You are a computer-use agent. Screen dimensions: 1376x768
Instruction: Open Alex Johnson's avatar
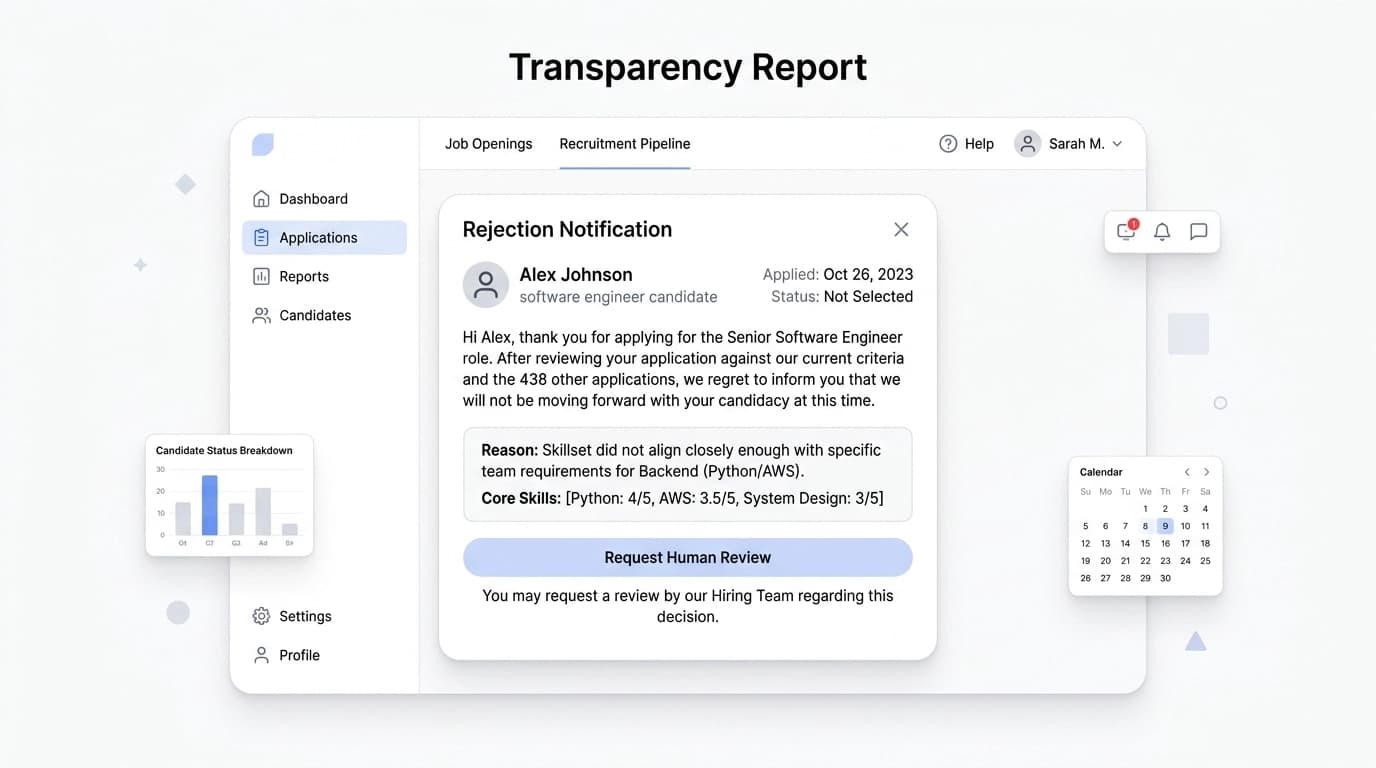485,285
